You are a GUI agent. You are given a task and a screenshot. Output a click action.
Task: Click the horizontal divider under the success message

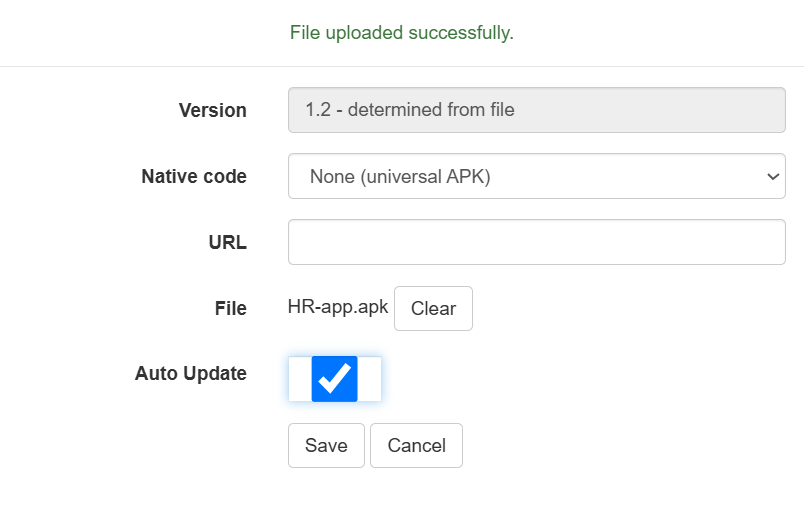click(402, 67)
